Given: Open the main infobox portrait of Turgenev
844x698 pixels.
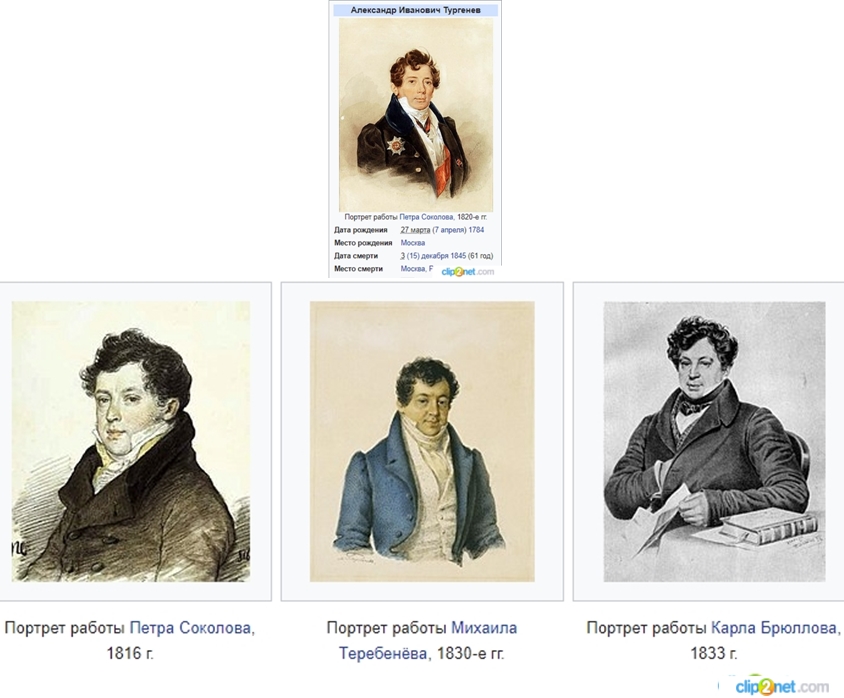Looking at the screenshot, I should pos(416,115).
